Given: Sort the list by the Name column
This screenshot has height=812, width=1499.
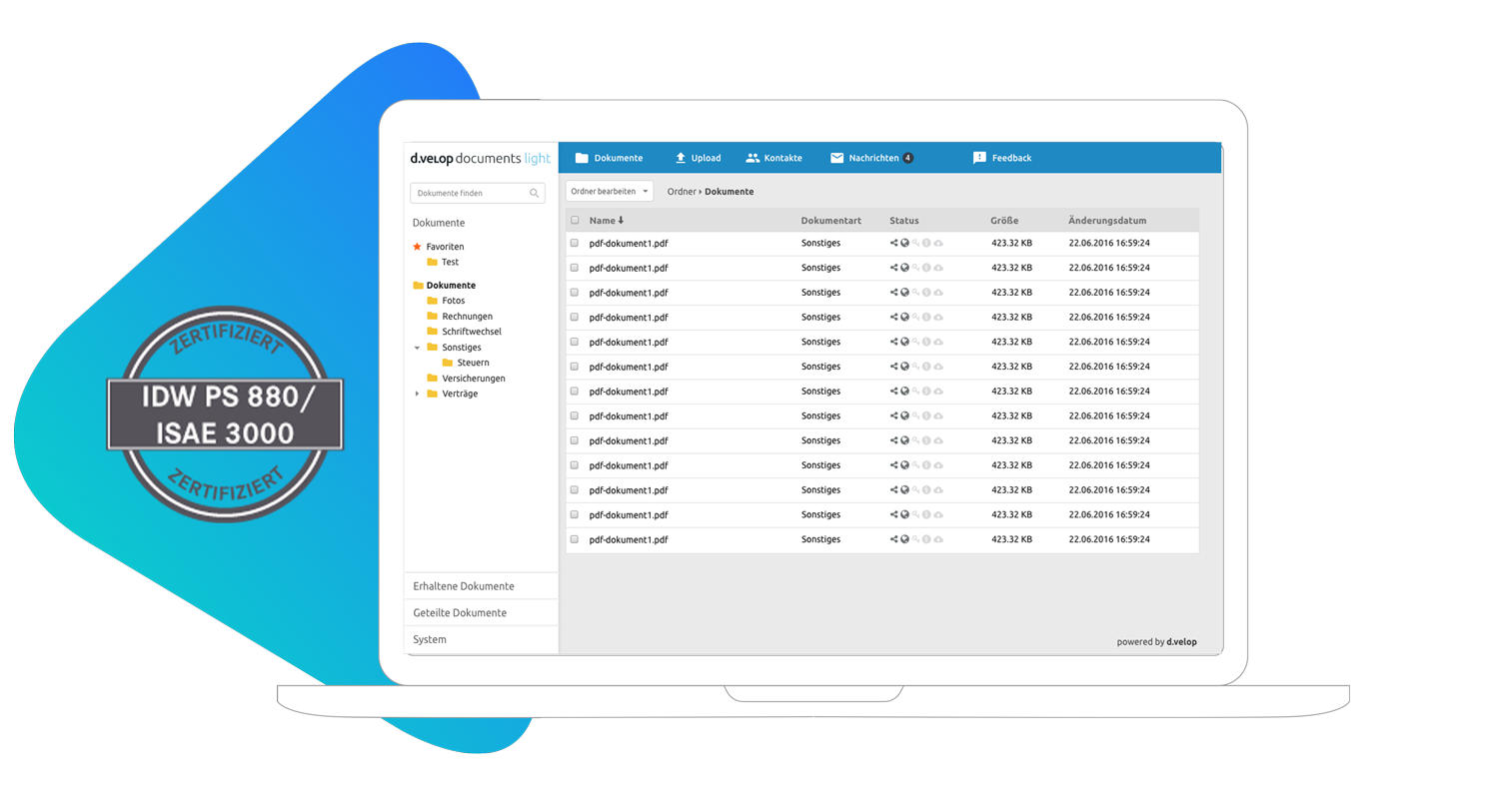Looking at the screenshot, I should click(x=606, y=221).
